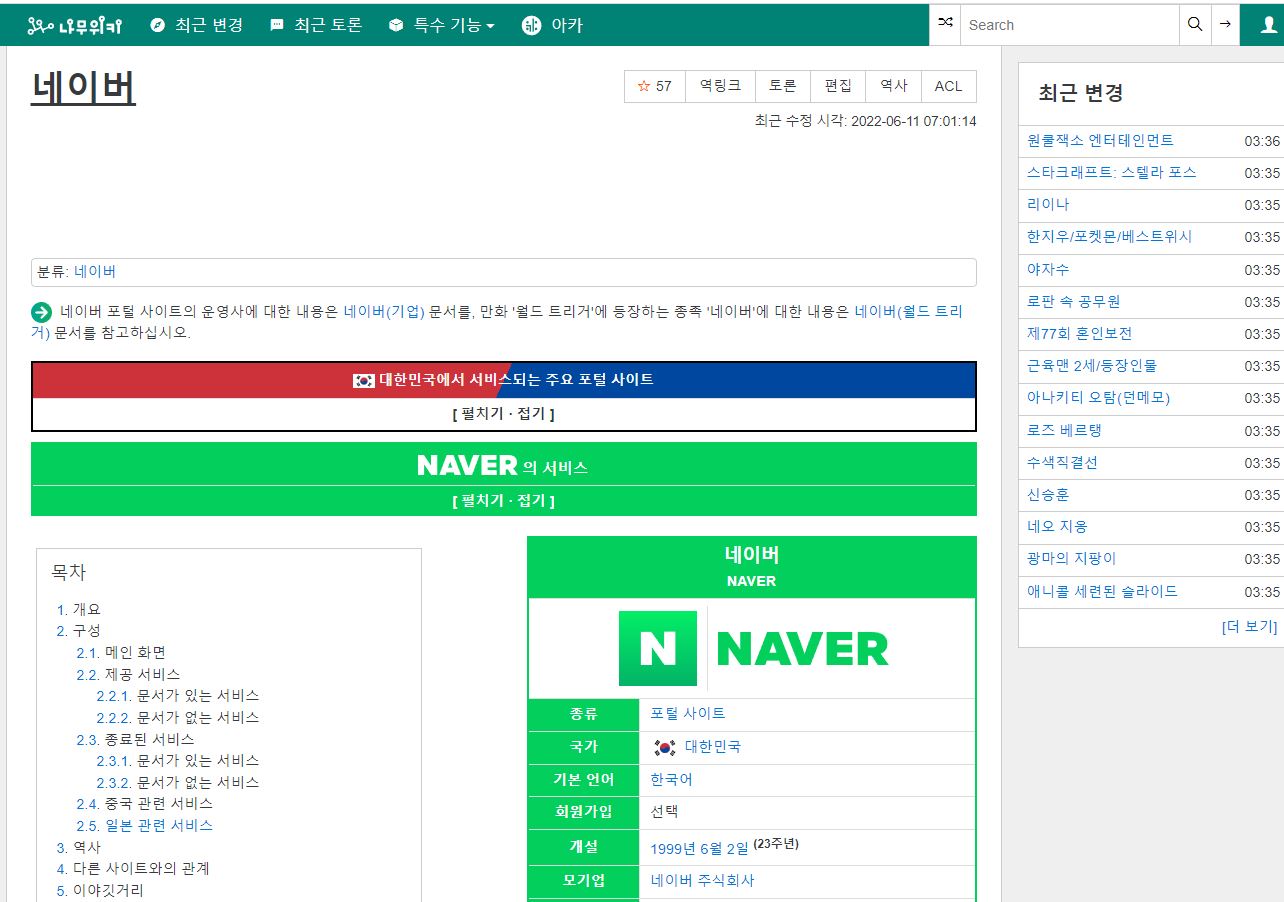Open recent change 애니콜 세련된 슬라이드
Image resolution: width=1284 pixels, height=902 pixels.
(x=1102, y=591)
